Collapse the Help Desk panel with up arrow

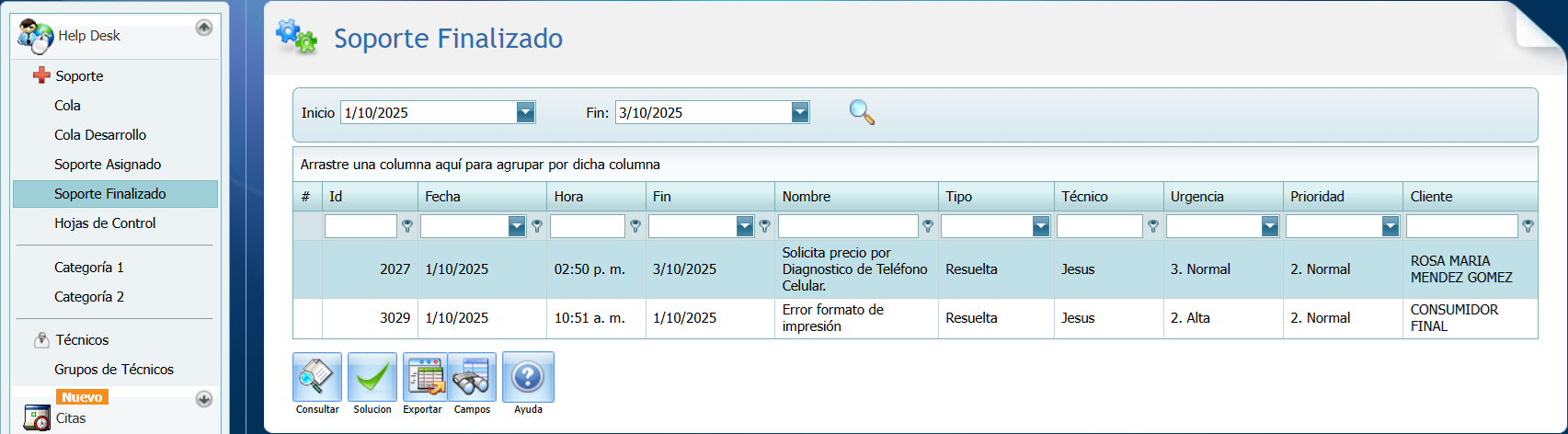204,28
